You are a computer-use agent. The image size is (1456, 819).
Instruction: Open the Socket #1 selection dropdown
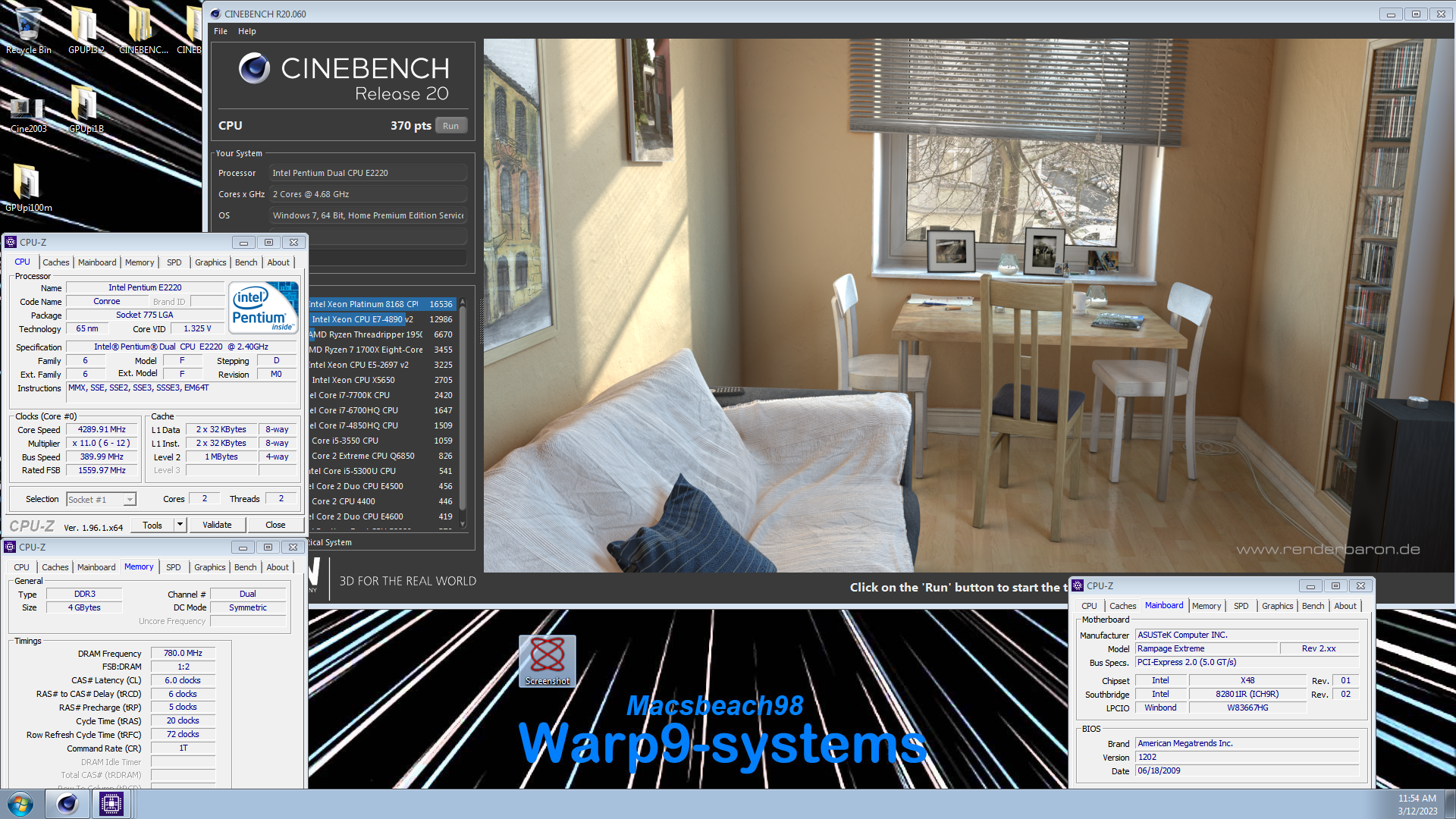coord(101,499)
